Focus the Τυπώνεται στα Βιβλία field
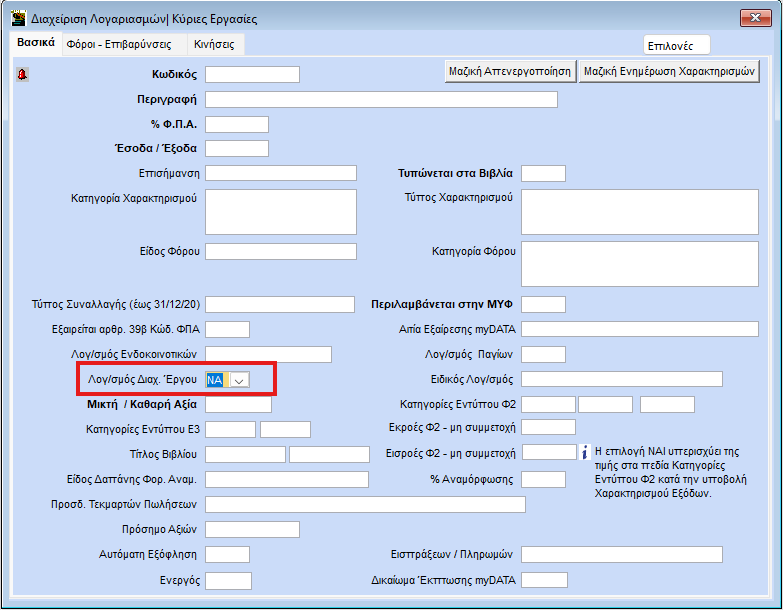 click(543, 173)
